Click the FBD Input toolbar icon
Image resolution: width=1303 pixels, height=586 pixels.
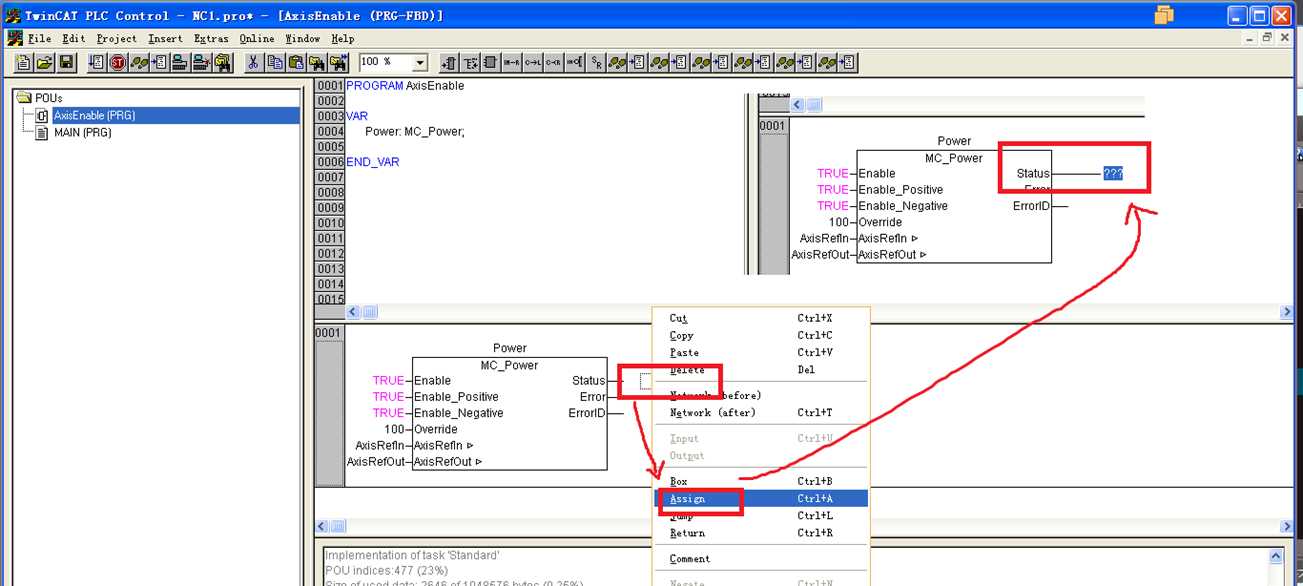point(449,63)
